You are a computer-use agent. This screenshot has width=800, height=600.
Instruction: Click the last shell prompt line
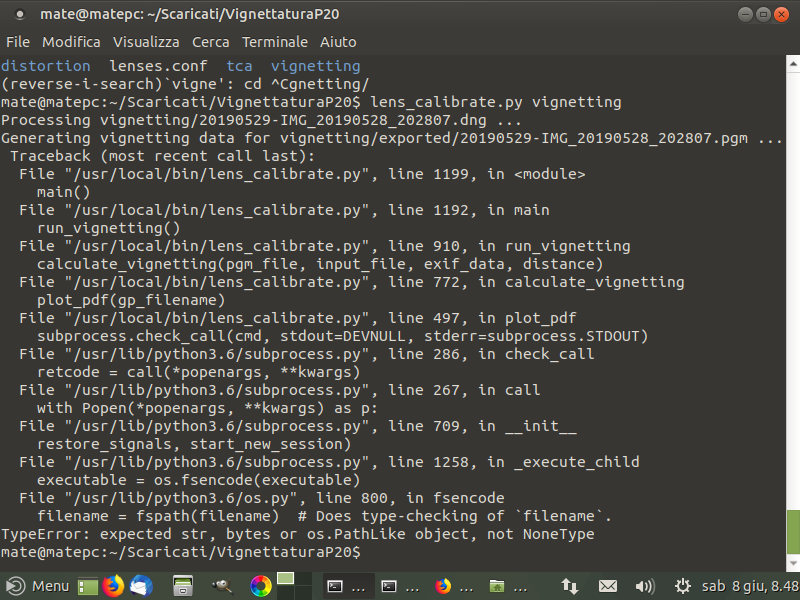tap(181, 552)
